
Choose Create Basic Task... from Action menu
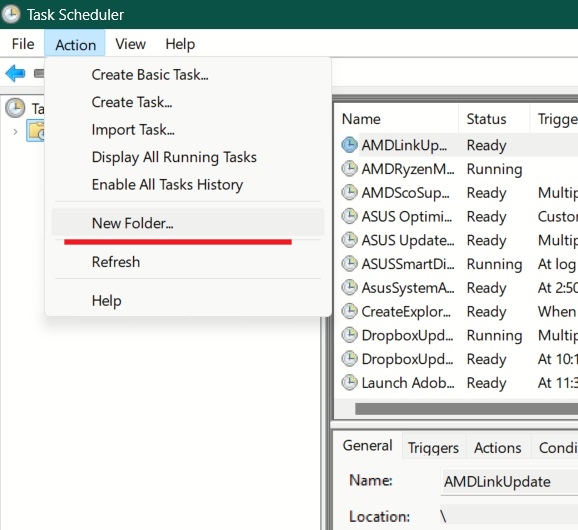[x=188, y=75]
